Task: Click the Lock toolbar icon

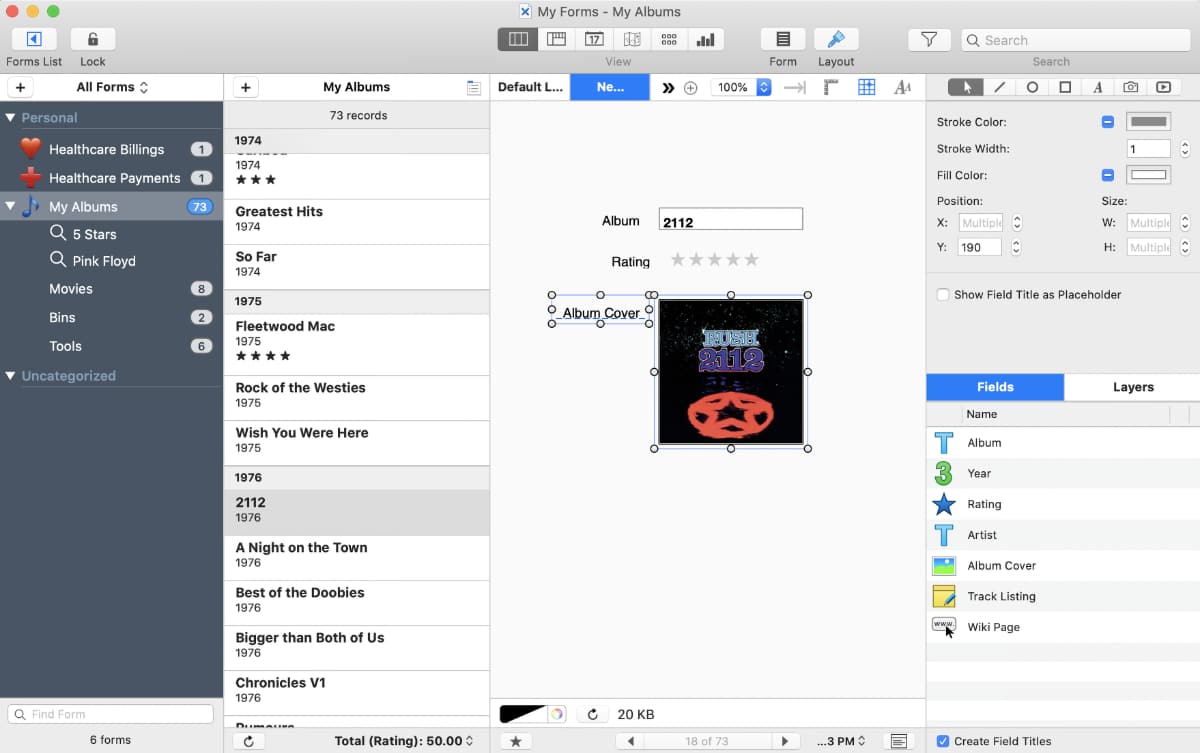Action: [x=92, y=40]
